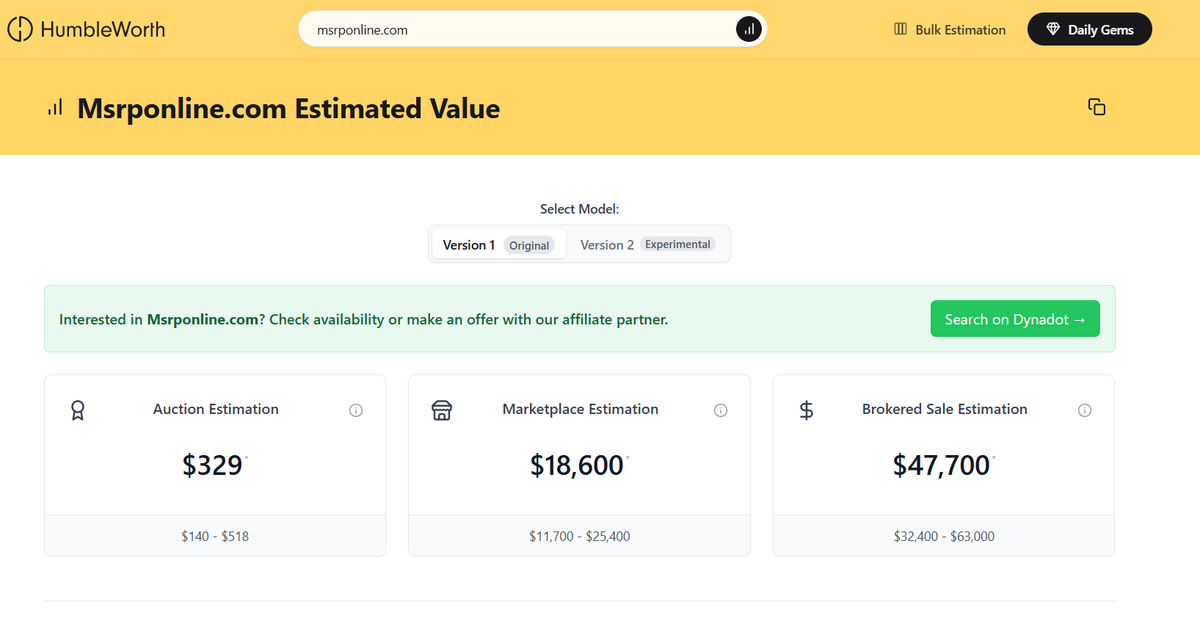Click the copy results icon in the banner
Viewport: 1200px width, 632px height.
1096,107
